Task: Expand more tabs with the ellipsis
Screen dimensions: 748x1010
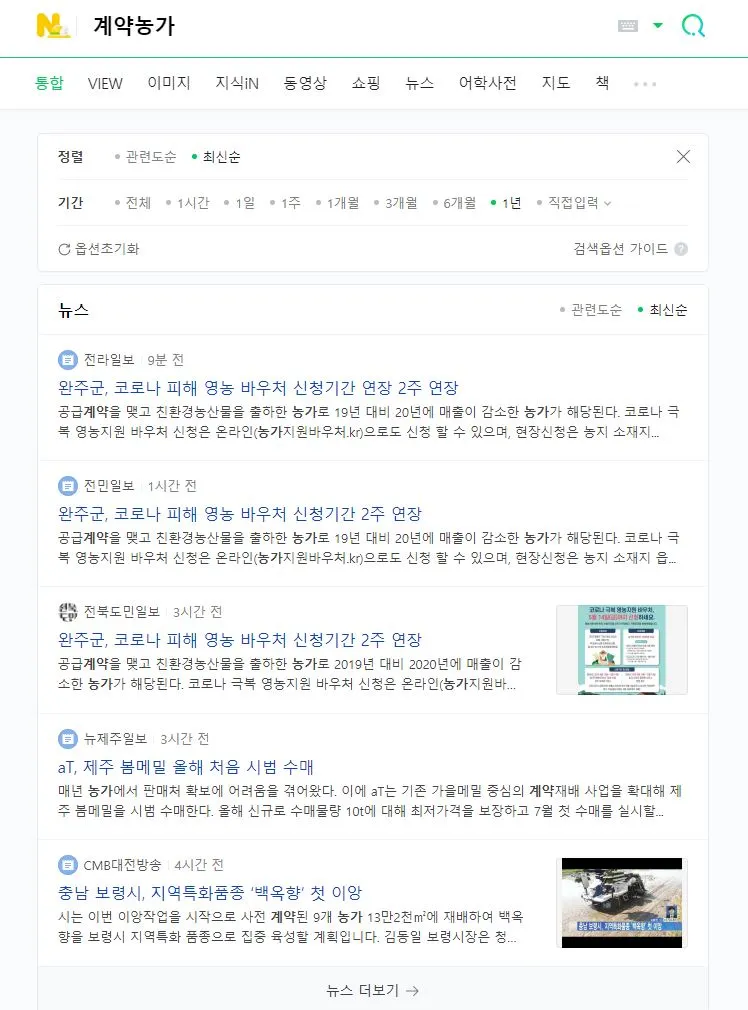Action: point(645,84)
